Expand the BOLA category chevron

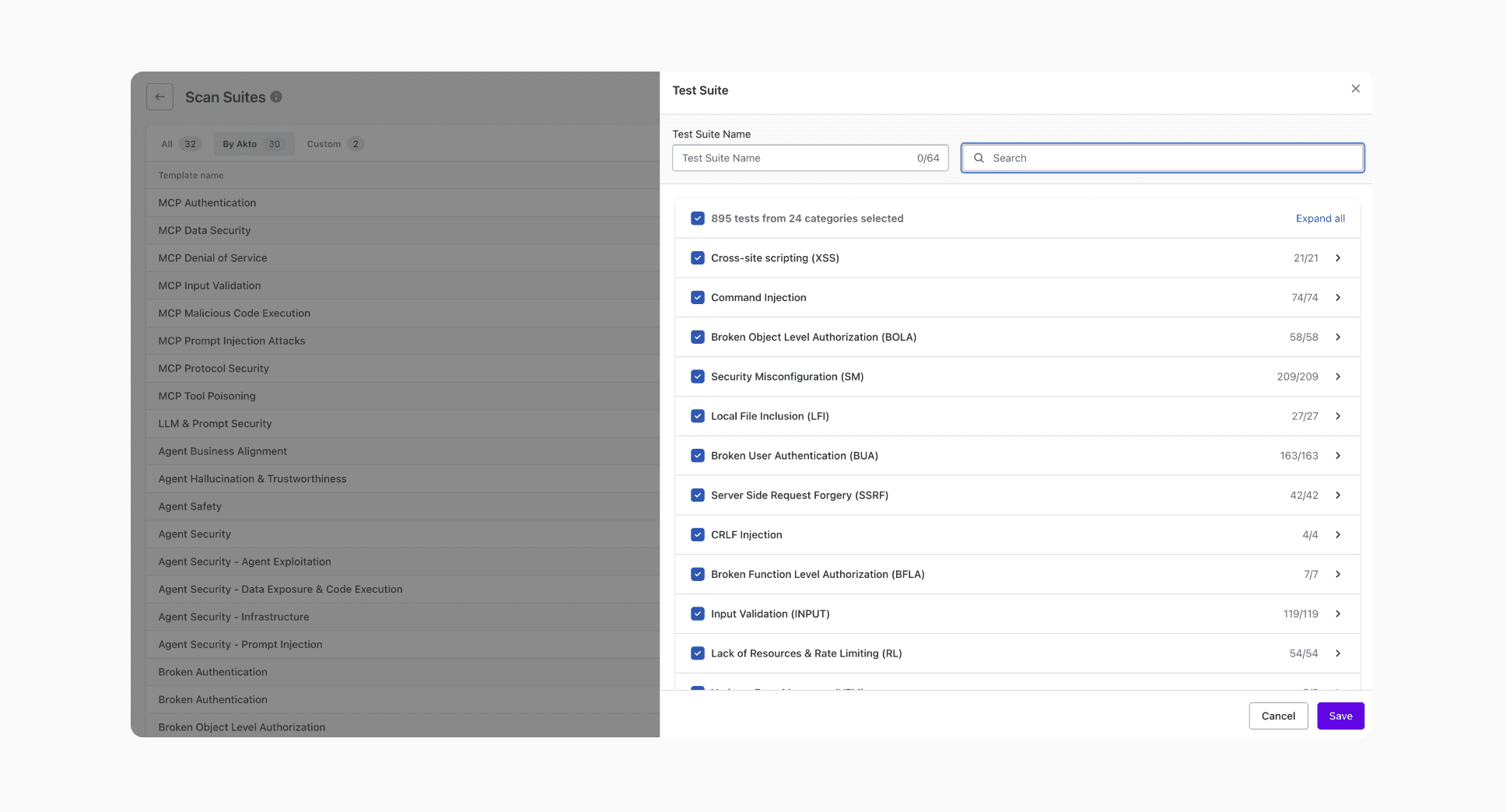tap(1338, 338)
